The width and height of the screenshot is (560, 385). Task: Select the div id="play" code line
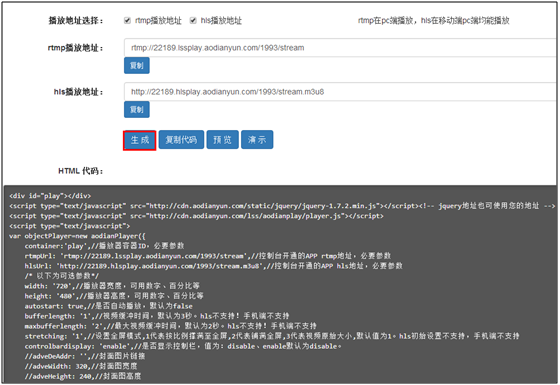pyautogui.click(x=50, y=196)
